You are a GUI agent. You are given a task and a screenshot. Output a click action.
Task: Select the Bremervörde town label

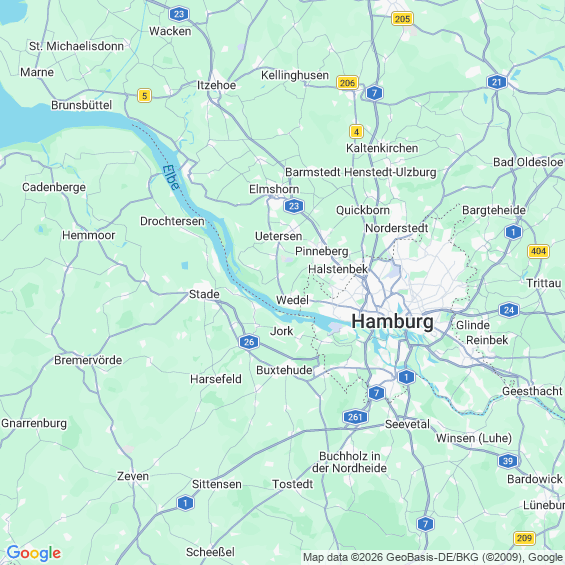point(88,360)
